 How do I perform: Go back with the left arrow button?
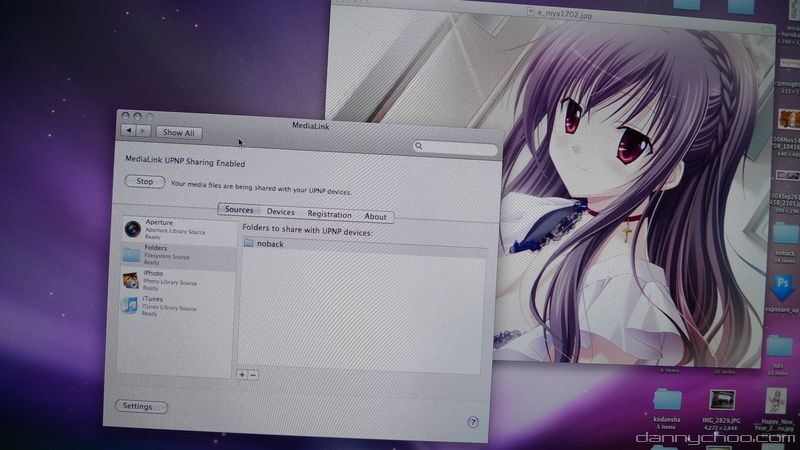(x=129, y=131)
